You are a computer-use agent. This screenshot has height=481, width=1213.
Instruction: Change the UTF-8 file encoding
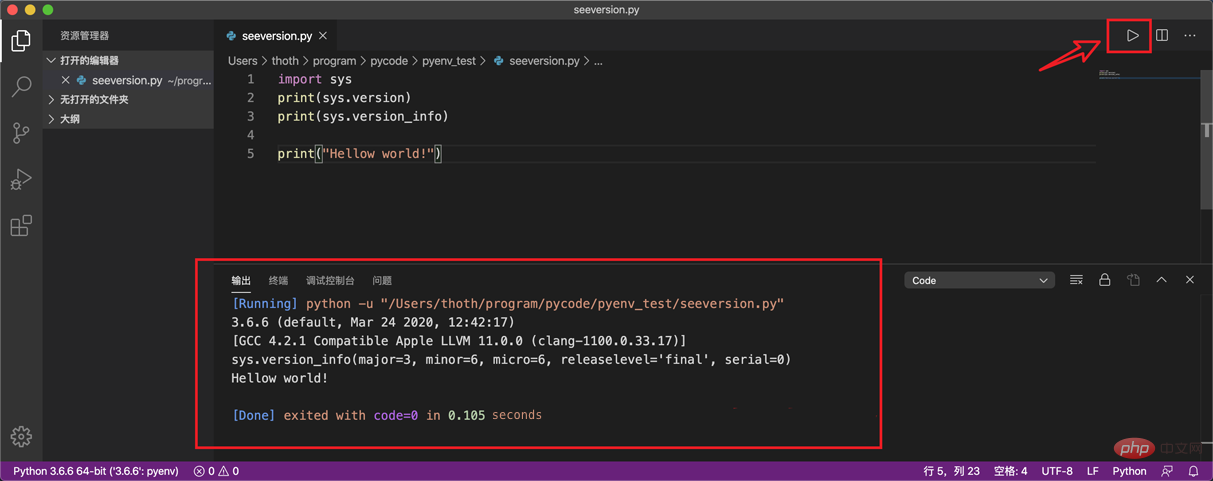(1057, 471)
